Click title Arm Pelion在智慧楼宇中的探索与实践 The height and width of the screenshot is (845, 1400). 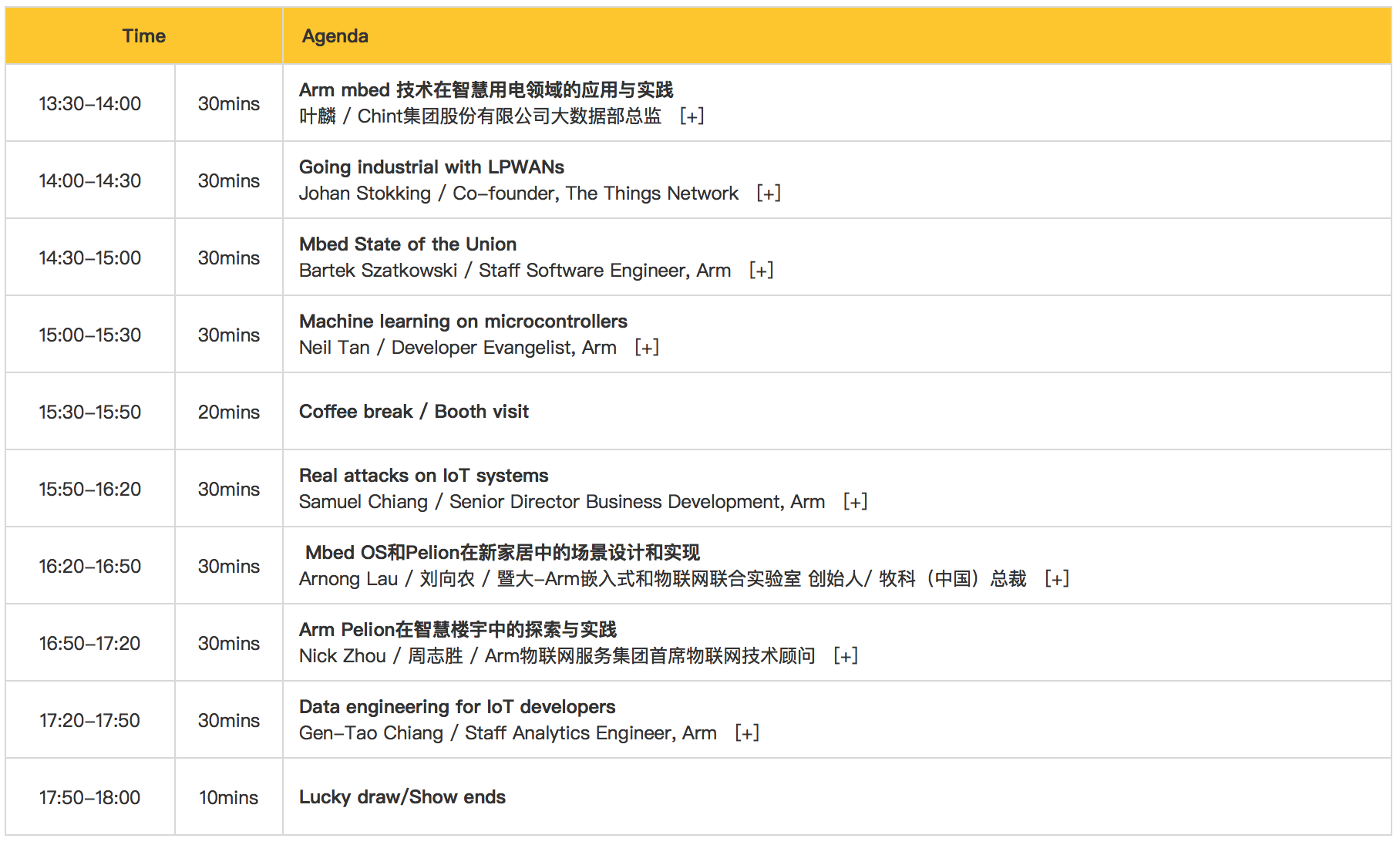(x=458, y=630)
